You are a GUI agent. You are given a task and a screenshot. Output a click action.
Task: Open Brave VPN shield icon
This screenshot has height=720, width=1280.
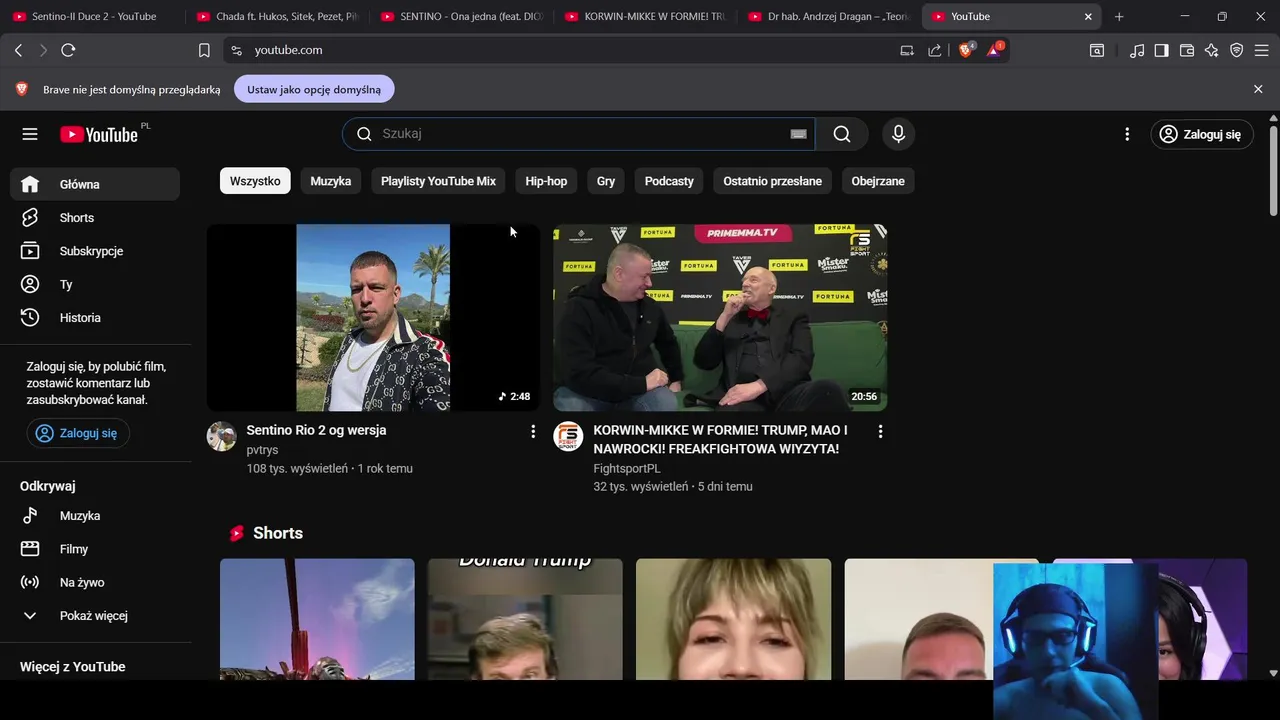pyautogui.click(x=1237, y=50)
